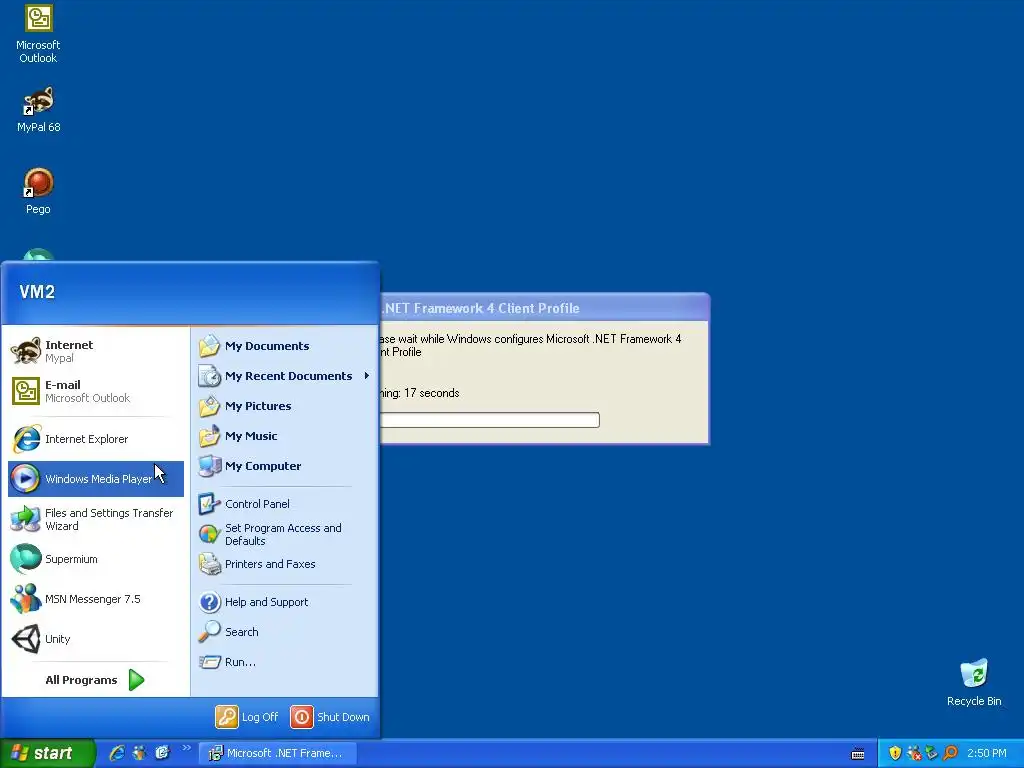Screen dimensions: 1024x768
Task: Open Microsoft Outlook desktop shortcut
Action: [38, 34]
